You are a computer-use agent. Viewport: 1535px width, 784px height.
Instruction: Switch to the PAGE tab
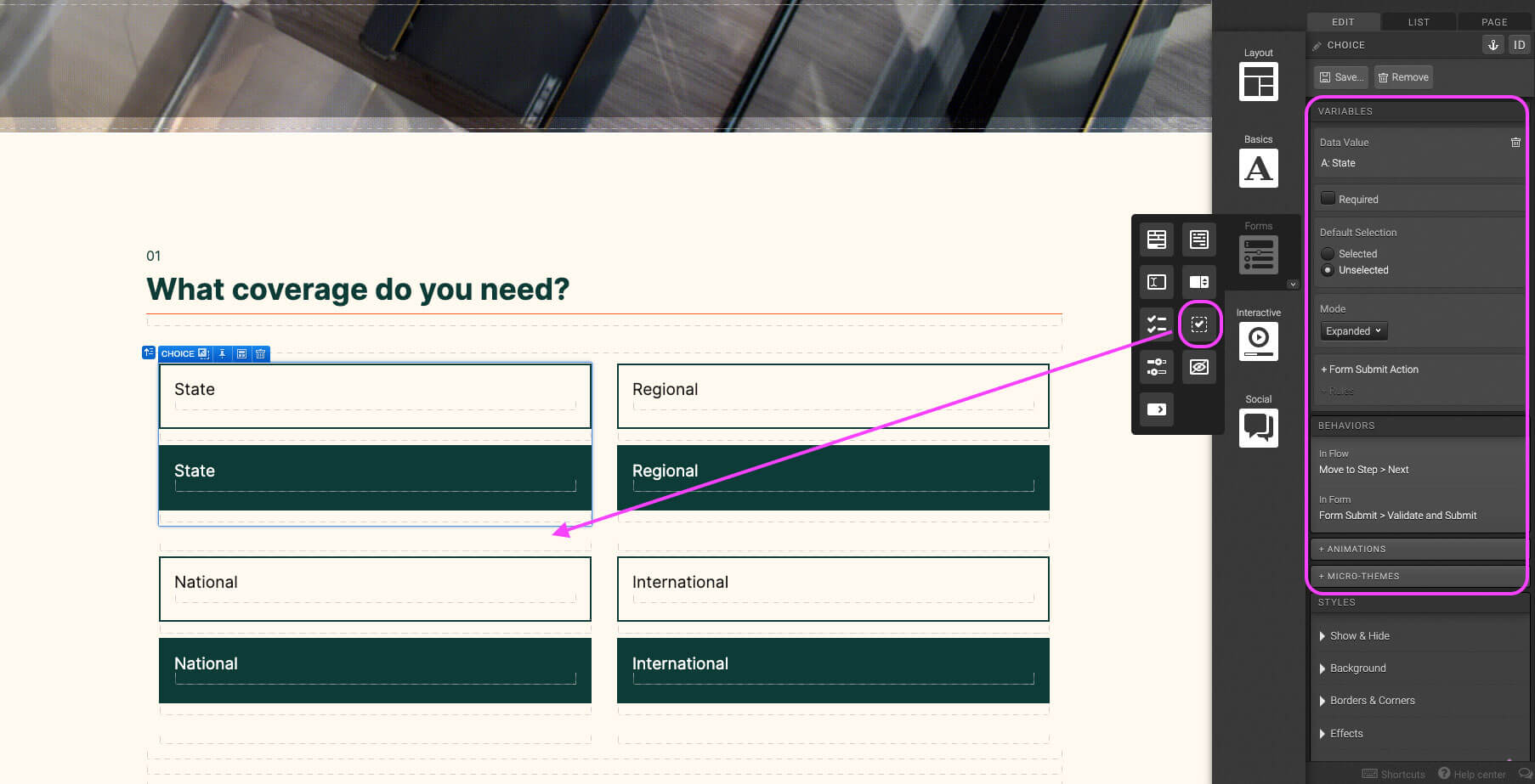(x=1494, y=22)
